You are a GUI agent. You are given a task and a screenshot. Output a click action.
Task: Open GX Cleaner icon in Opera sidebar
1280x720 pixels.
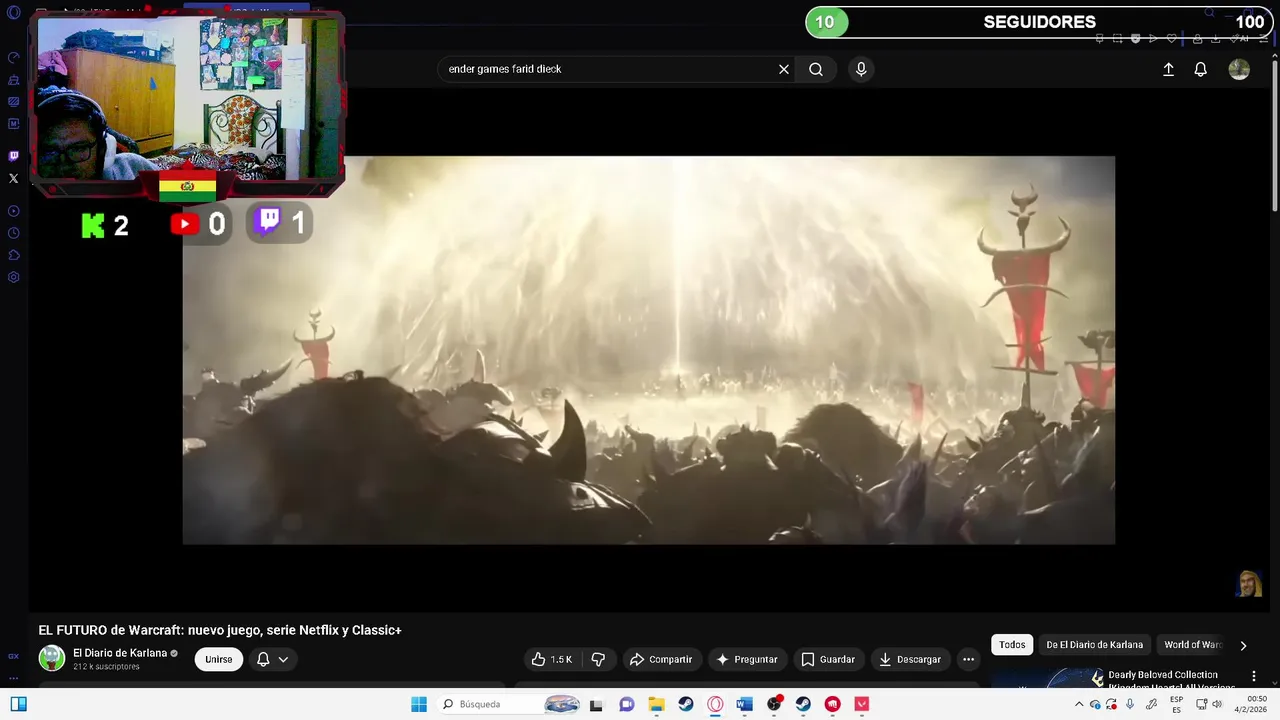click(14, 80)
